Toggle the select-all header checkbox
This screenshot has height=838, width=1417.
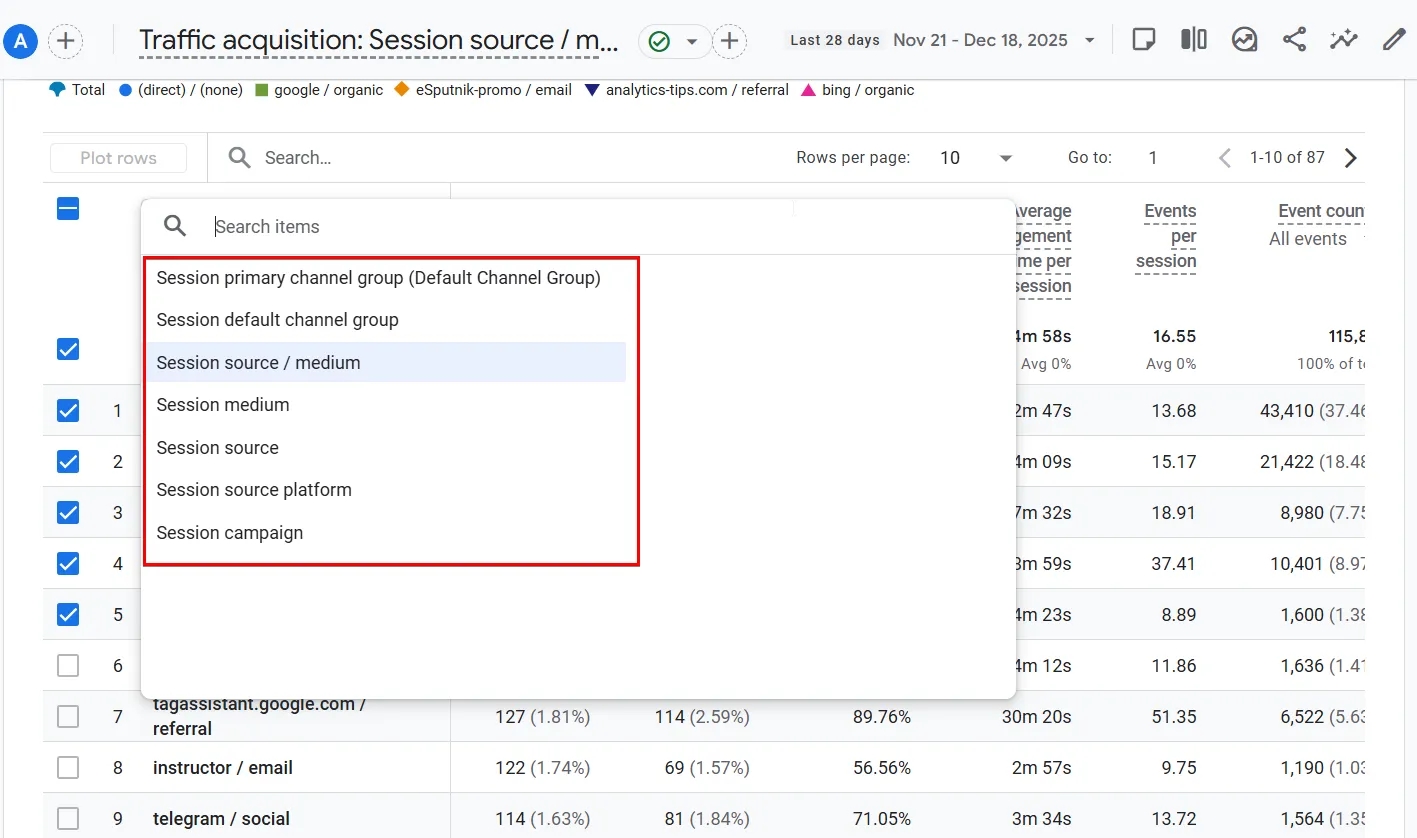click(x=68, y=209)
